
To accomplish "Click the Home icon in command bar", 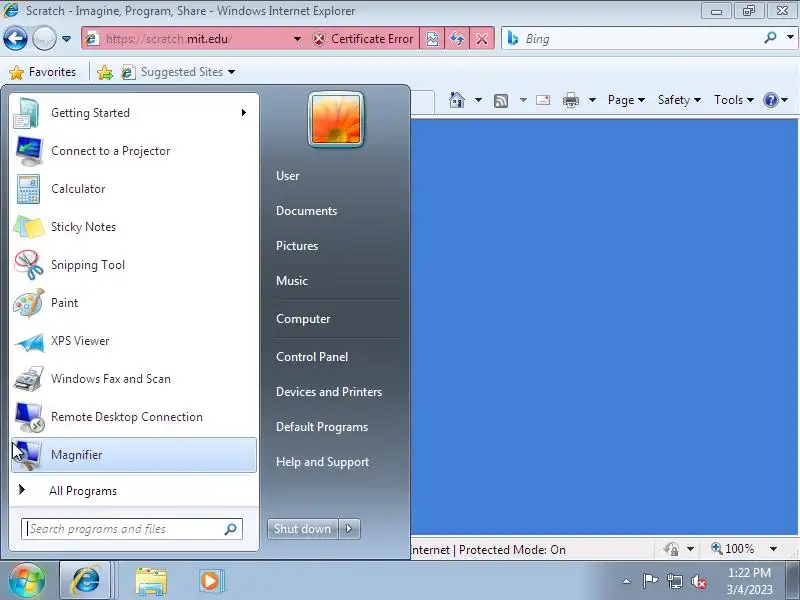I will [457, 100].
